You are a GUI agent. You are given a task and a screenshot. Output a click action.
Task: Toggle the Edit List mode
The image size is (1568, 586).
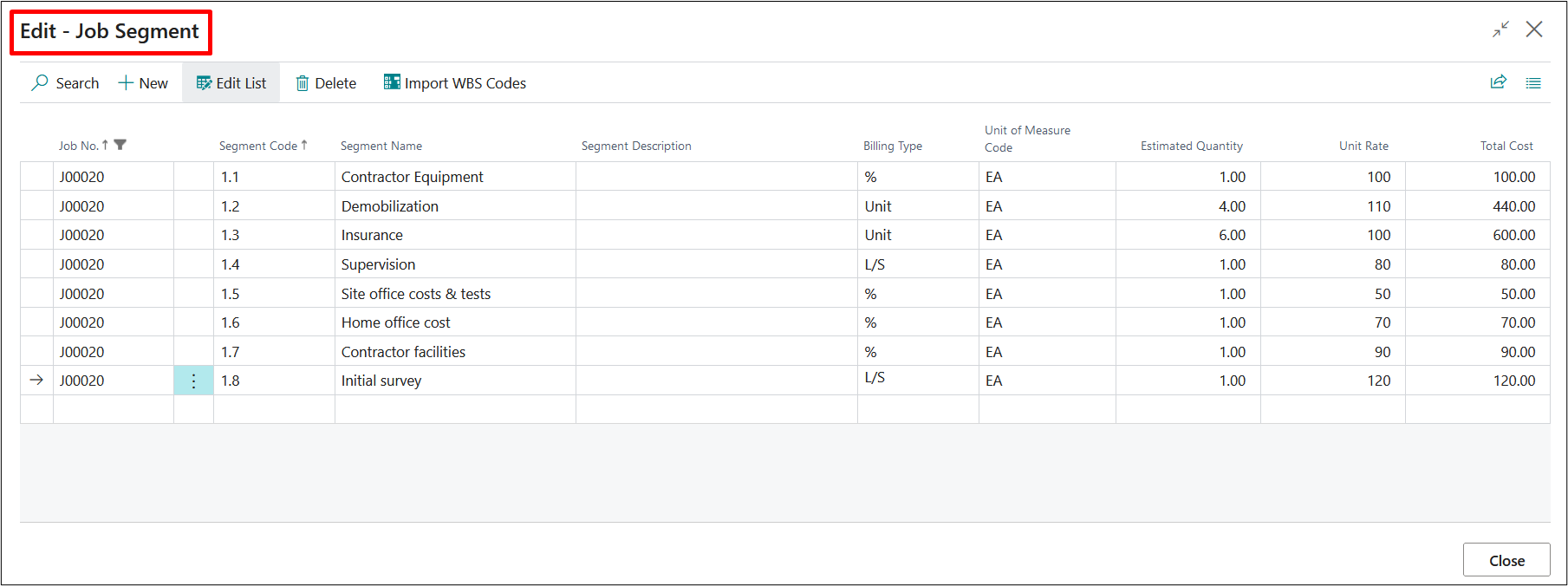231,83
